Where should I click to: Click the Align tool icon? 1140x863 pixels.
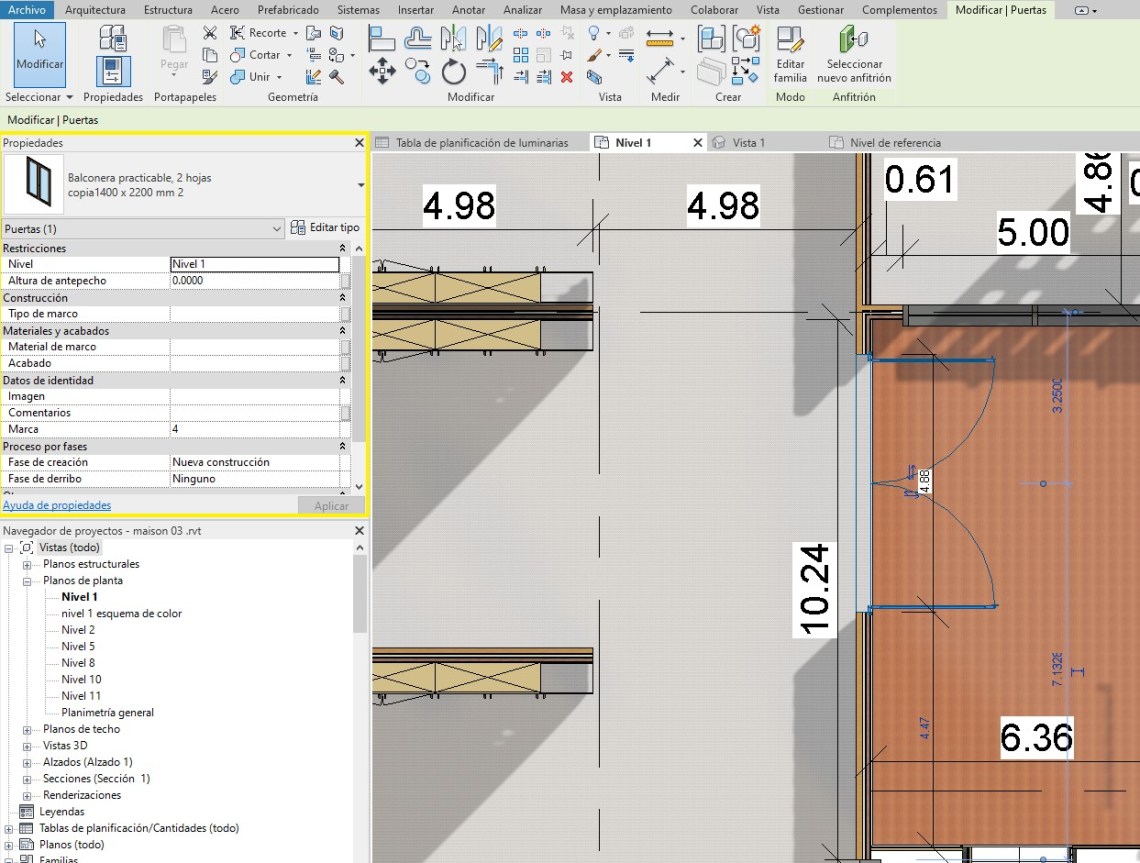coord(382,39)
